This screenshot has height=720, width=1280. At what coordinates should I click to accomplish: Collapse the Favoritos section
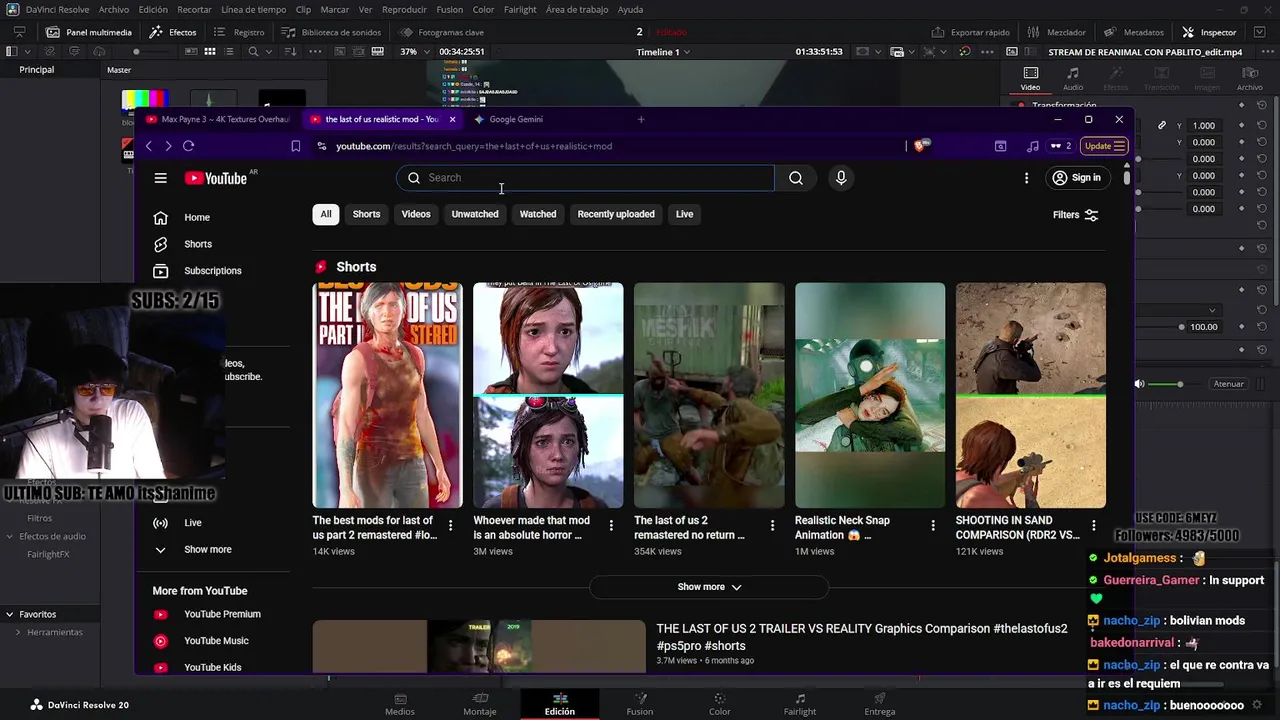[10, 614]
